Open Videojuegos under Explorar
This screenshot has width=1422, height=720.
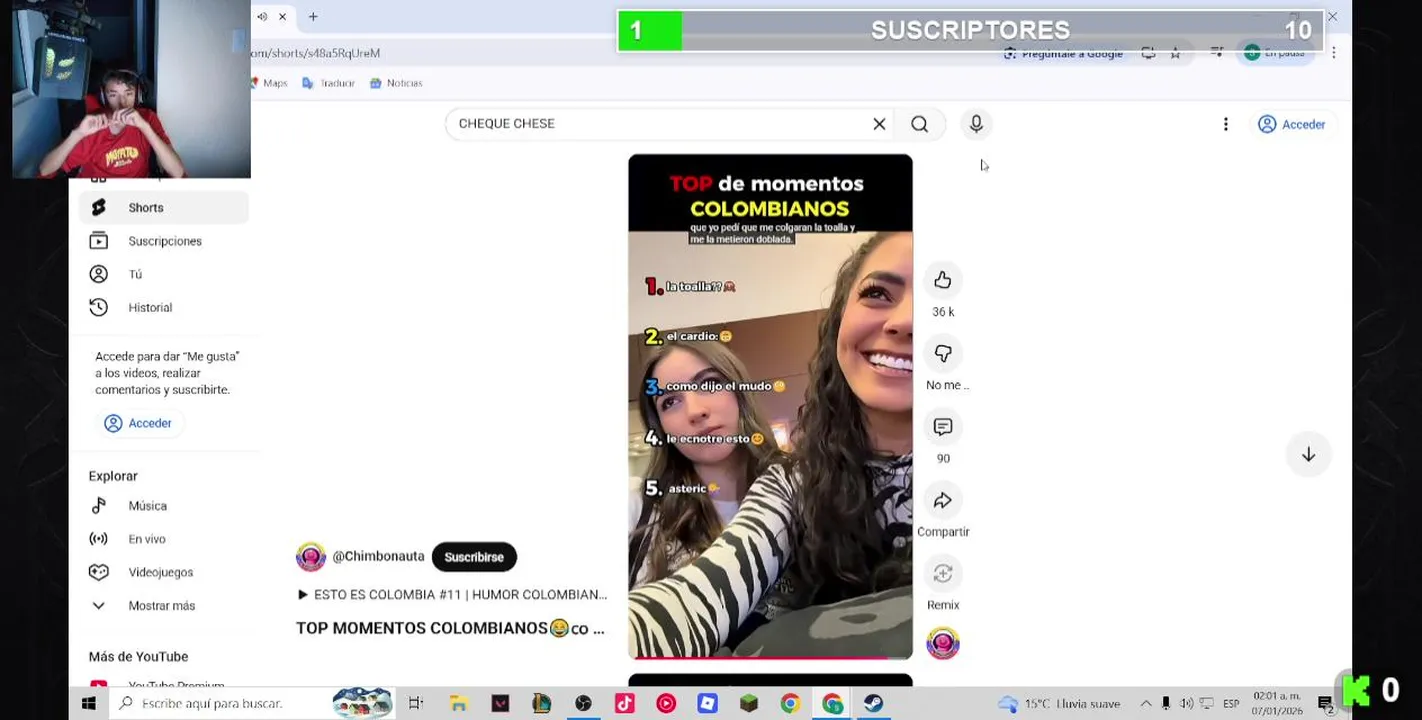[163, 572]
